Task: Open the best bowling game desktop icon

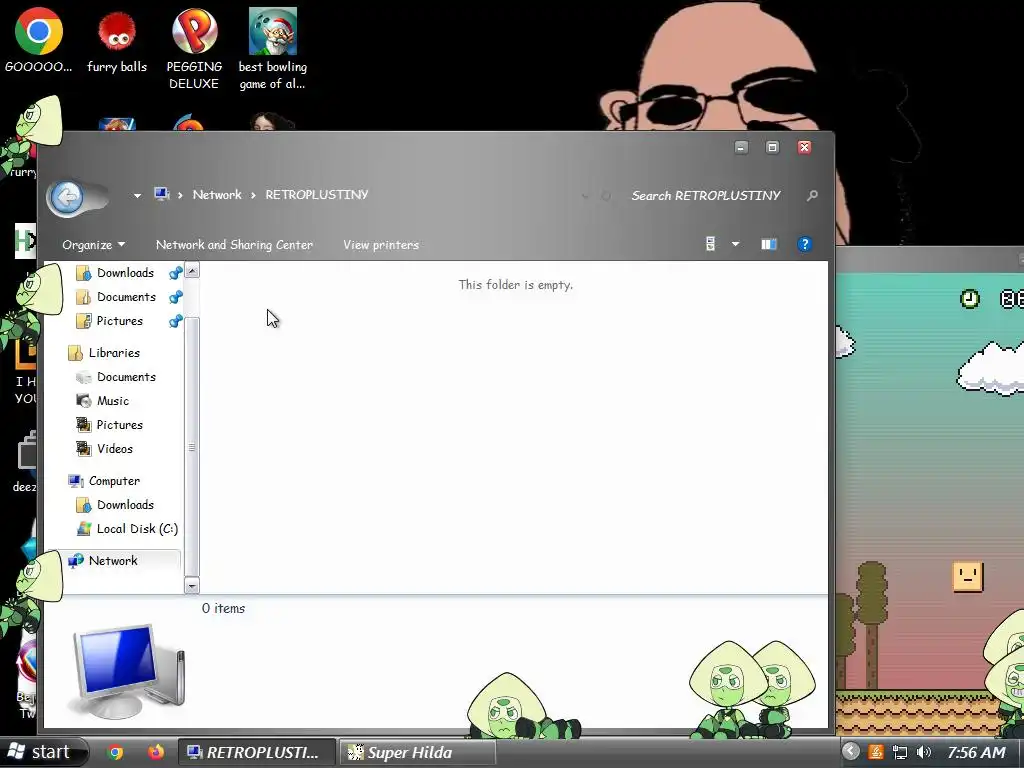Action: click(x=272, y=49)
